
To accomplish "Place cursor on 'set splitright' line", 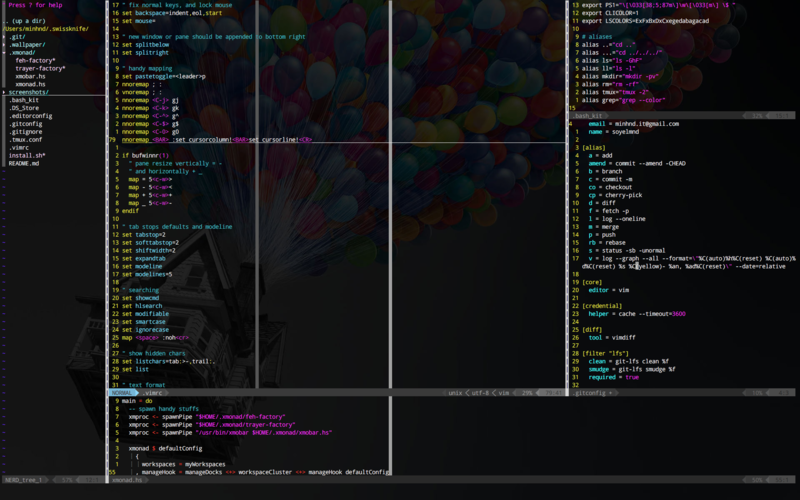I will pyautogui.click(x=145, y=53).
